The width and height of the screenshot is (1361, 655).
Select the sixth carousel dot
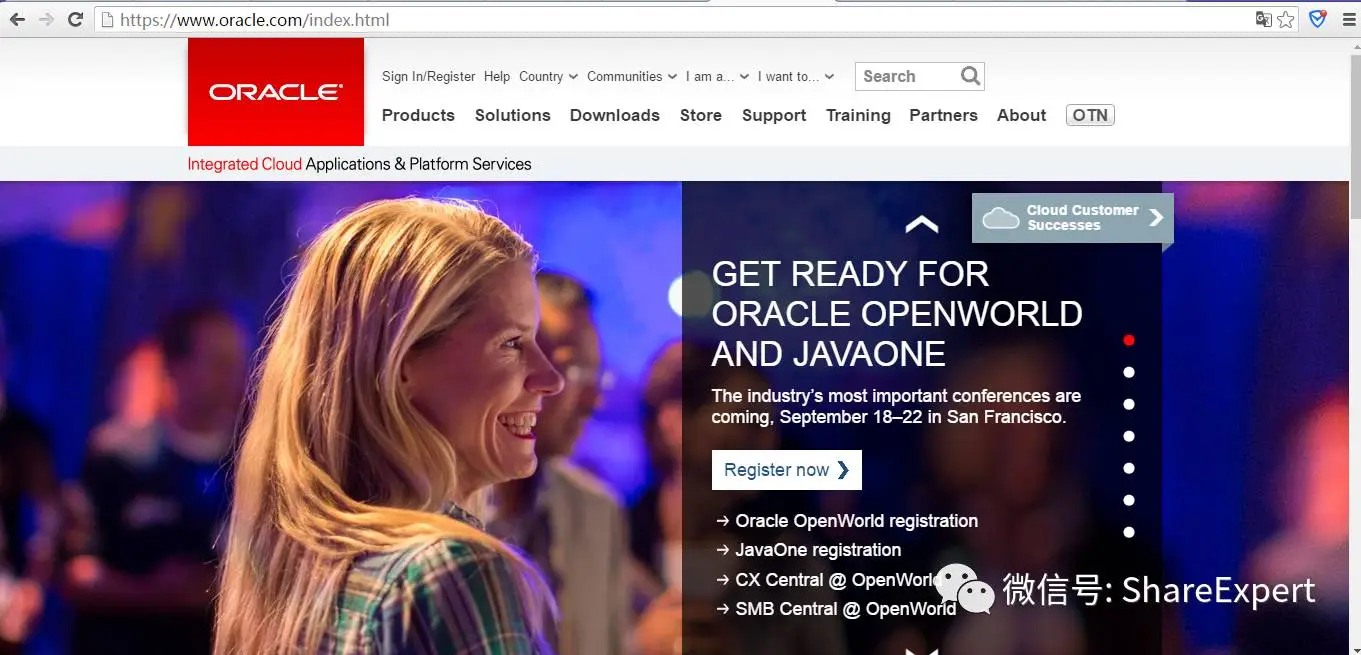(x=1129, y=500)
